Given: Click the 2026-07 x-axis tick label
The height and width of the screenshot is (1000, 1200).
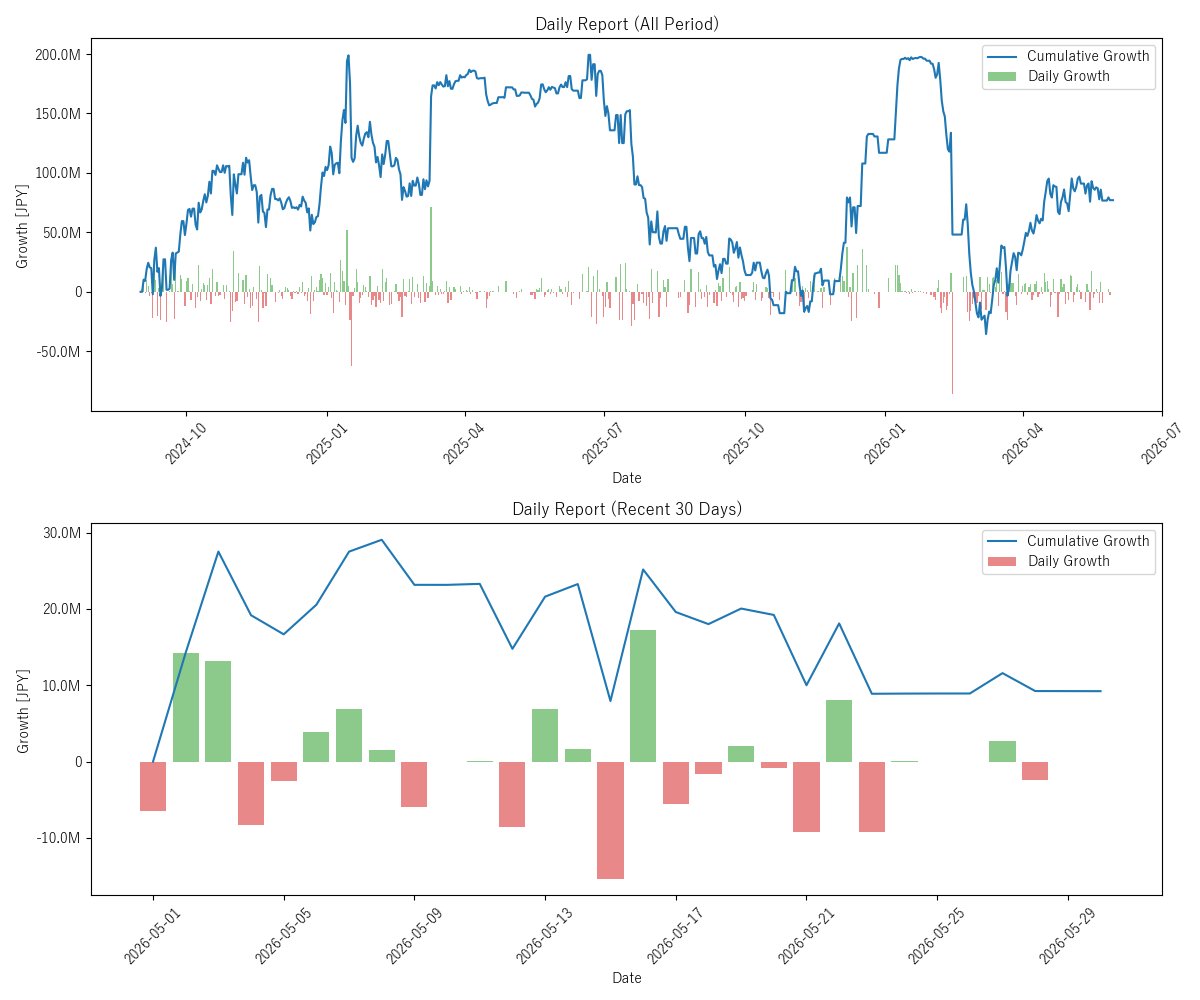Looking at the screenshot, I should pos(1163,441).
